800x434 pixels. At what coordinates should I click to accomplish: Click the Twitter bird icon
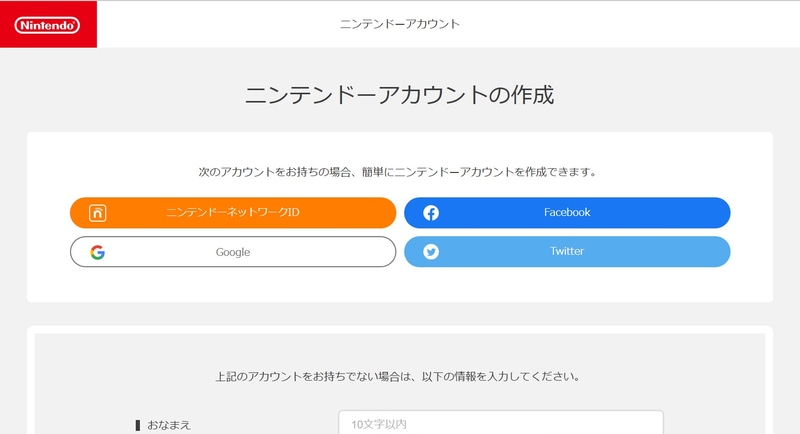click(x=431, y=251)
